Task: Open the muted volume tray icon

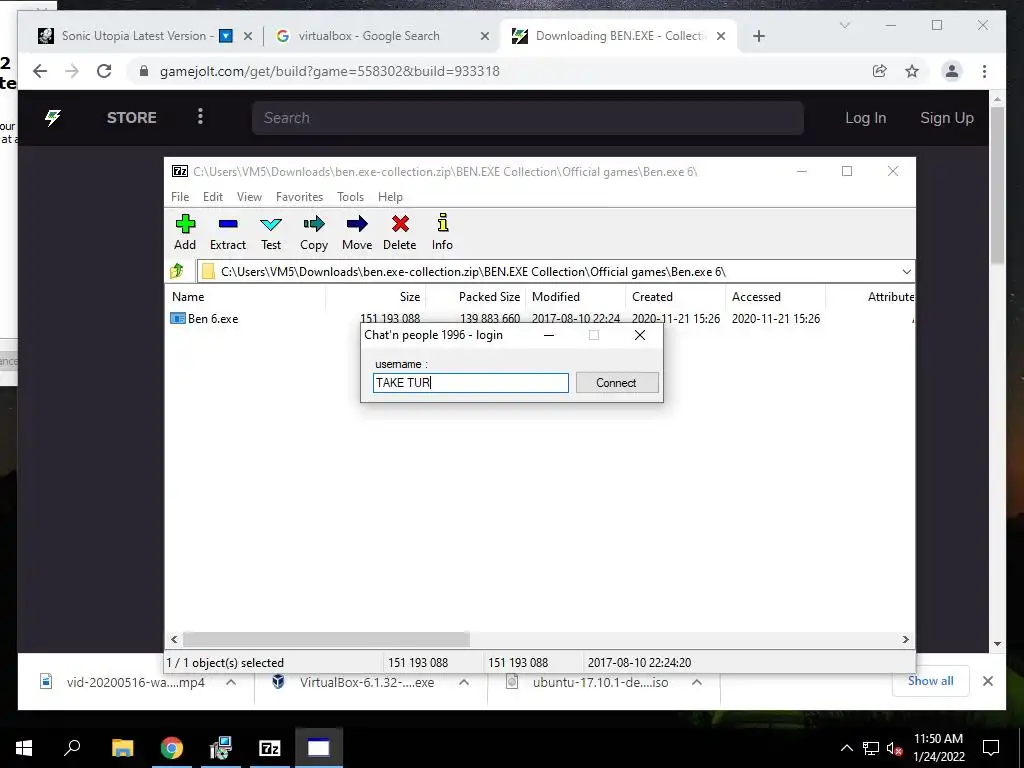Action: click(x=895, y=748)
